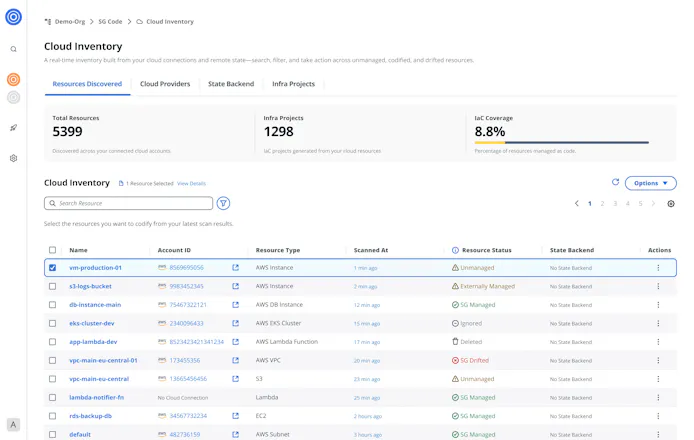Open external link for app-lambda-dev account
The height and width of the screenshot is (440, 694).
coord(235,342)
